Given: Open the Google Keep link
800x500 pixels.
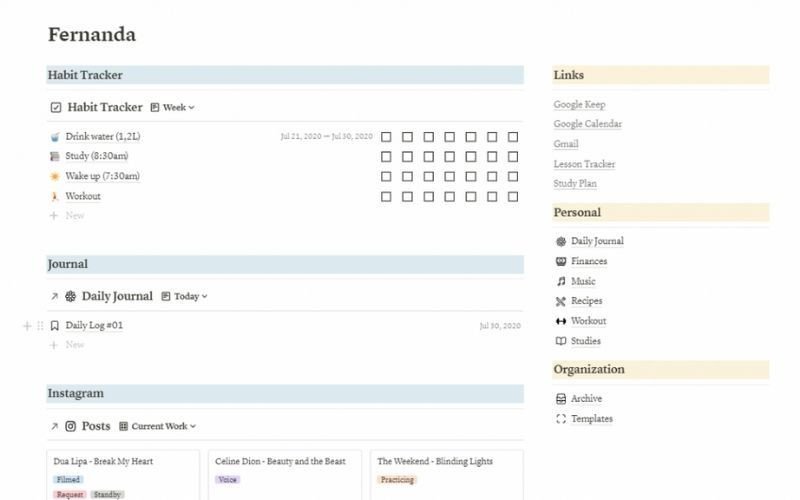Looking at the screenshot, I should click(x=579, y=104).
